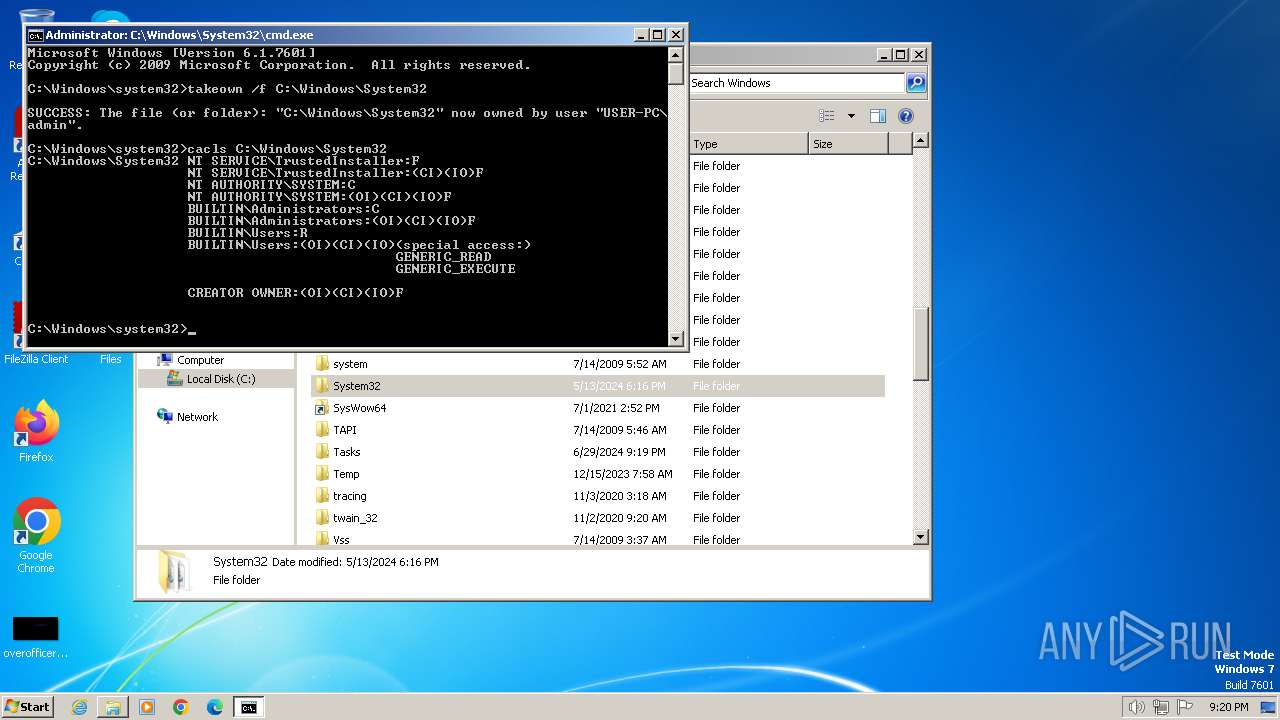Click the Explorer scrollbar down arrow
The height and width of the screenshot is (720, 1280).
click(x=921, y=538)
